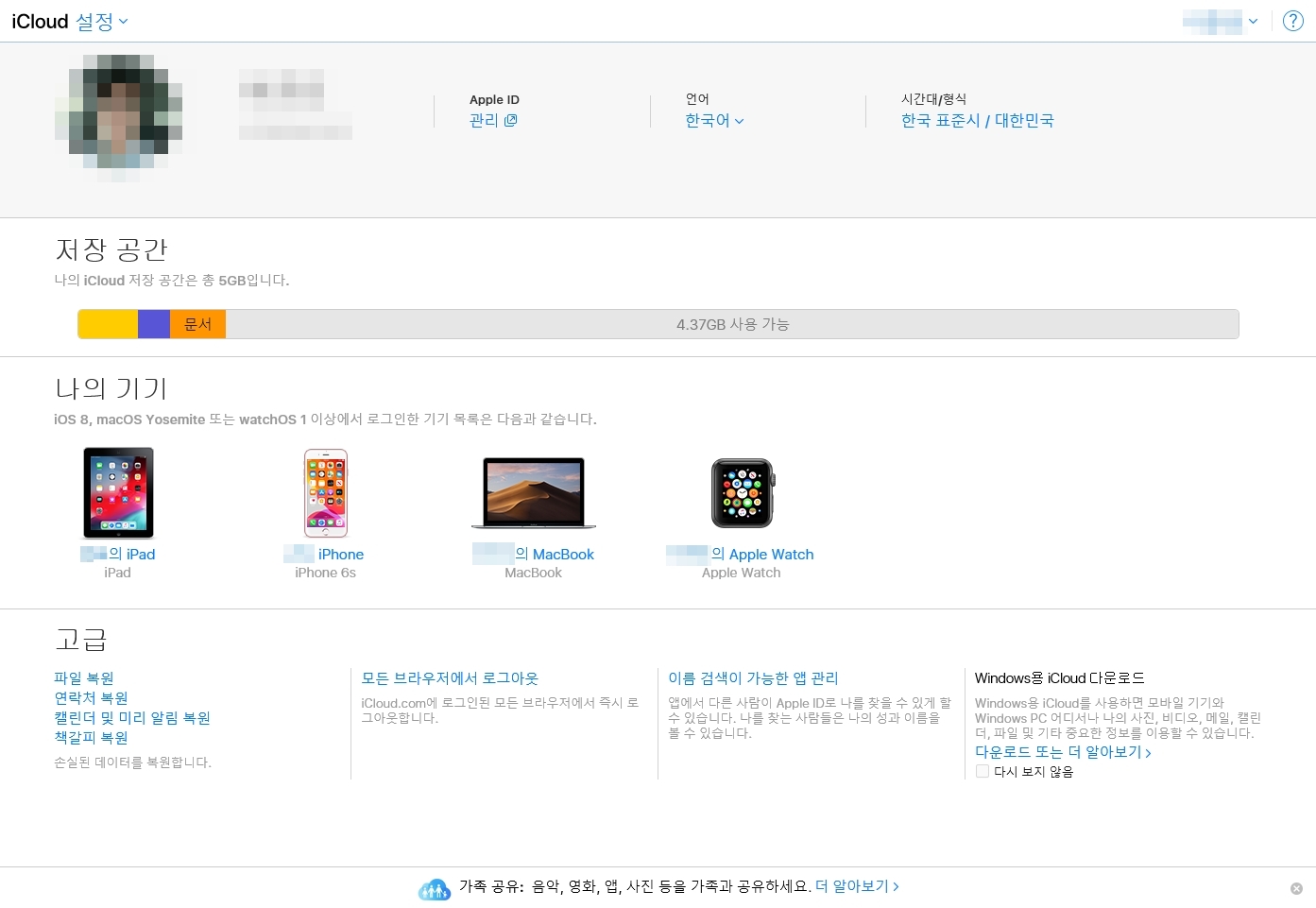Click the iPhone 6s device image
Image resolution: width=1316 pixels, height=908 pixels.
(326, 493)
